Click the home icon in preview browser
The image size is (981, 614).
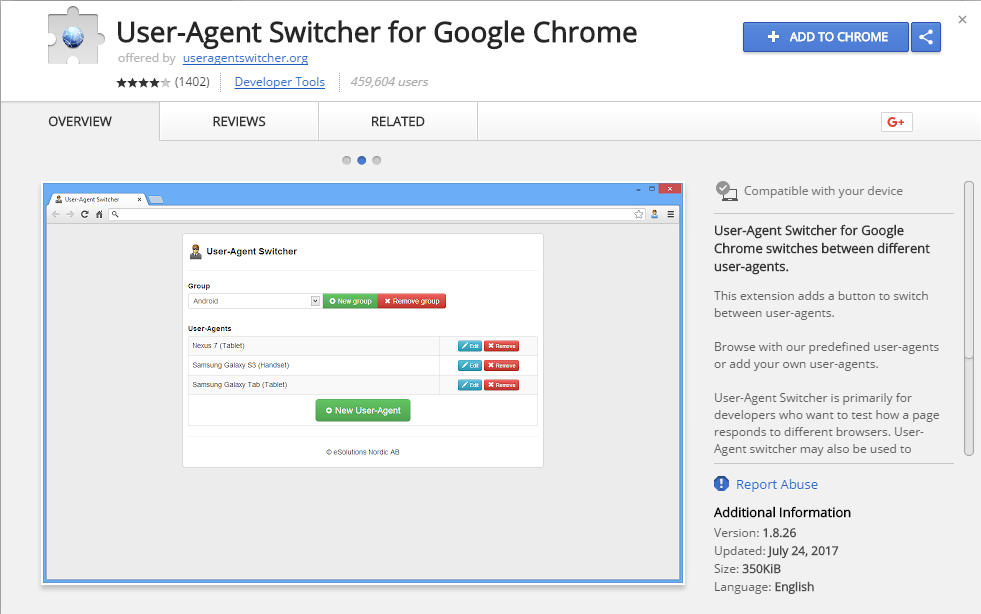coord(99,214)
